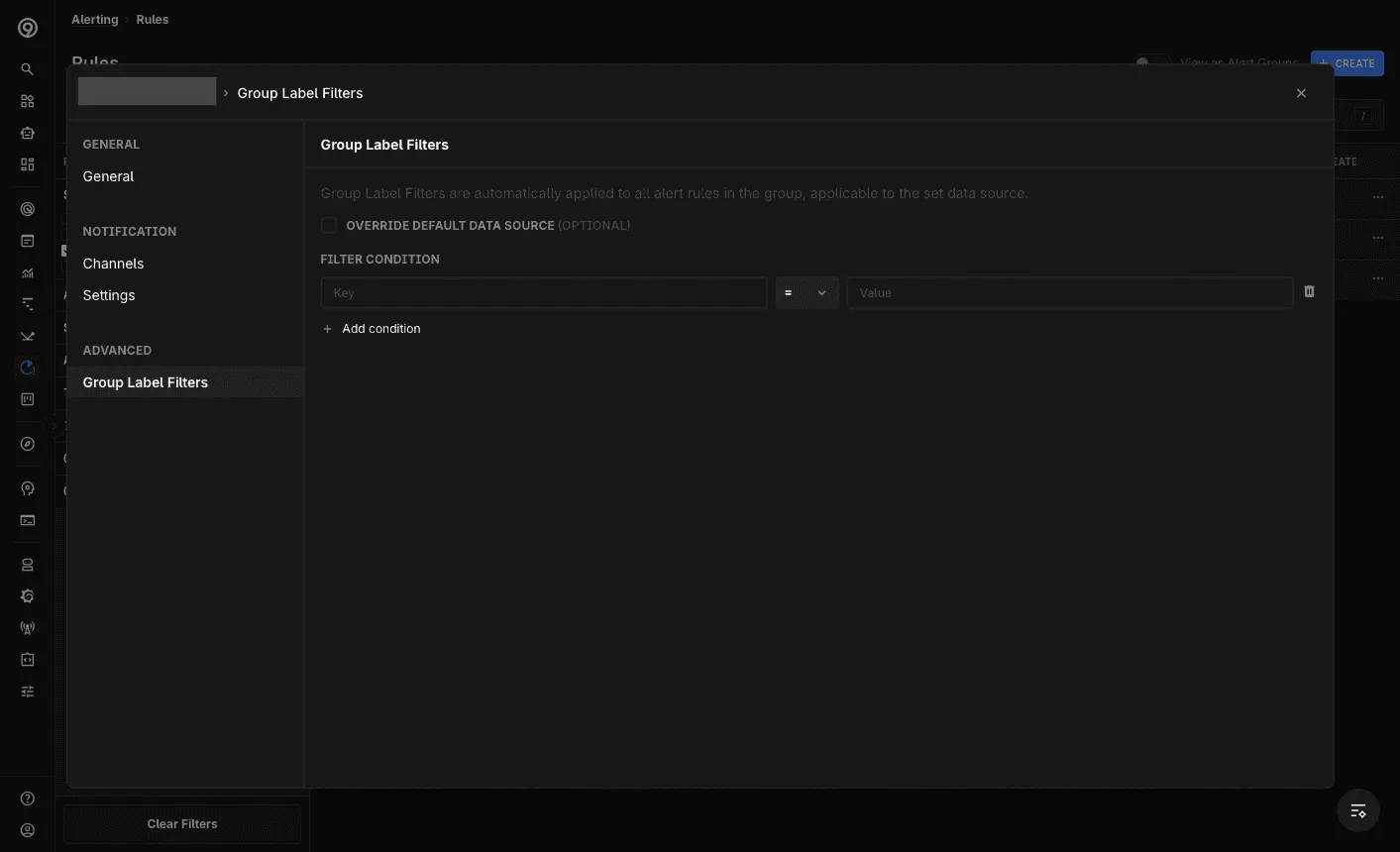1400x852 pixels.
Task: Open the code brackets box icon
Action: point(28,660)
